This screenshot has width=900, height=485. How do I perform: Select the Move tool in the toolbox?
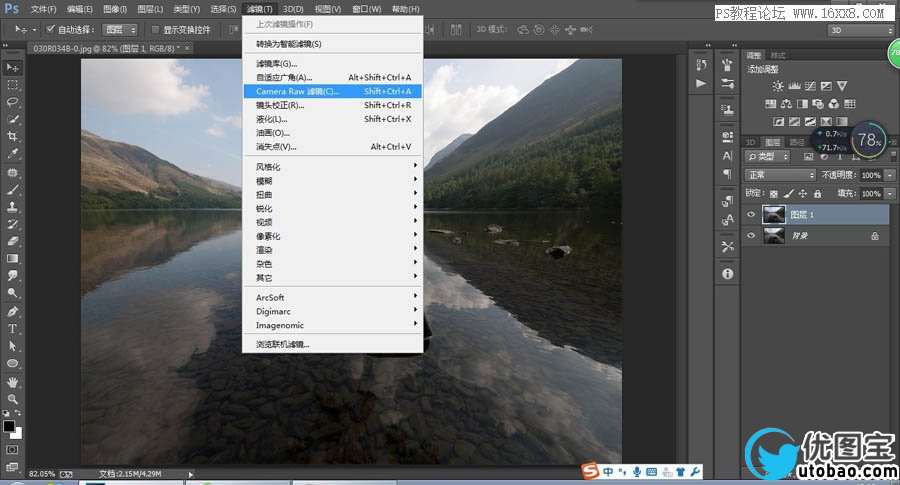click(12, 68)
